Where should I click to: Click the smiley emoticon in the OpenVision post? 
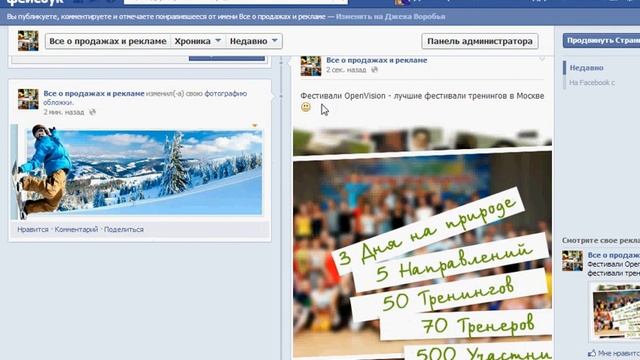coord(306,107)
